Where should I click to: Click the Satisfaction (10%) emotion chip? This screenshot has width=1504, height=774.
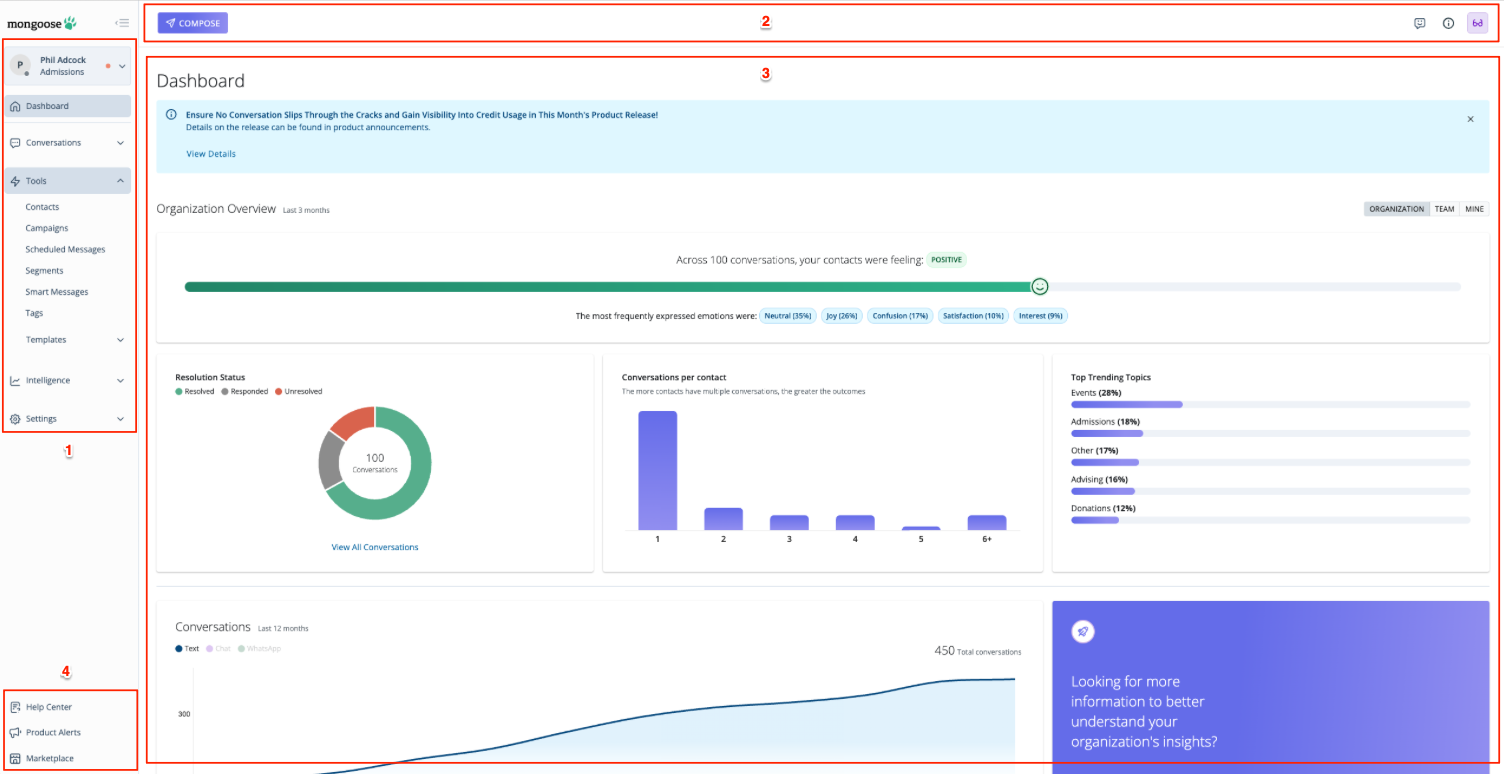click(x=973, y=316)
